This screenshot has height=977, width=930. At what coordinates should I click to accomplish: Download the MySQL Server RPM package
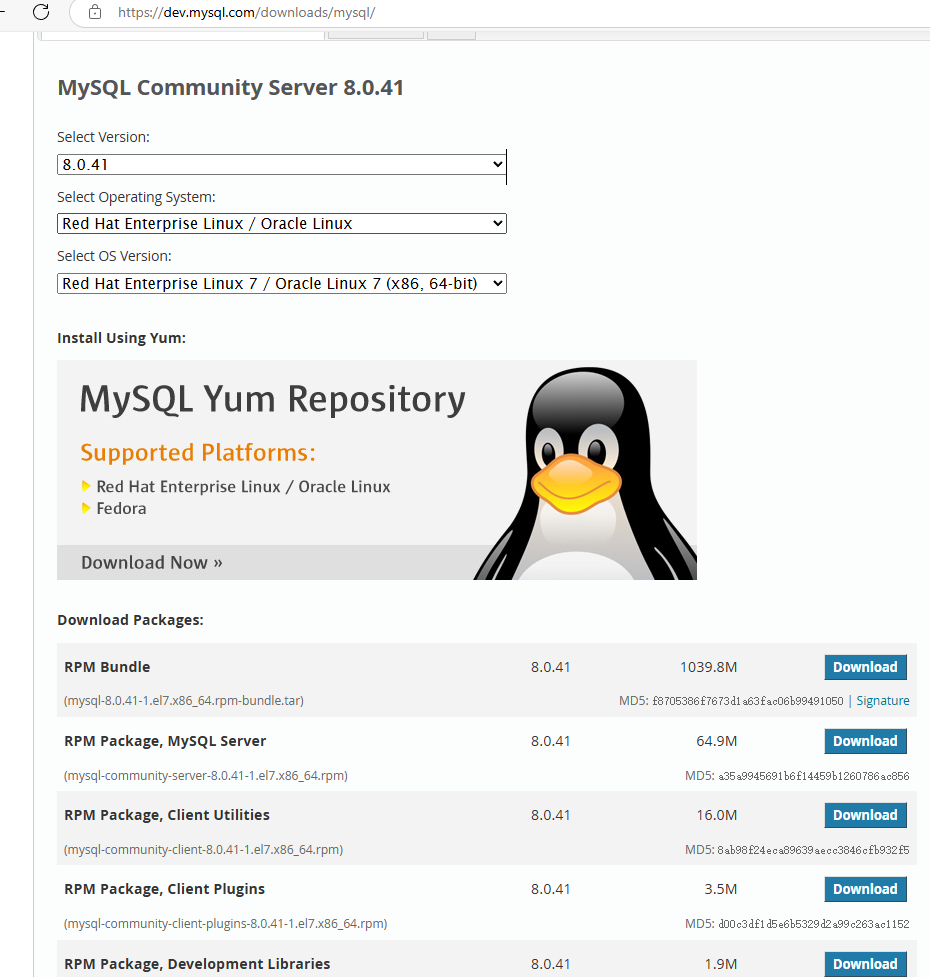865,742
